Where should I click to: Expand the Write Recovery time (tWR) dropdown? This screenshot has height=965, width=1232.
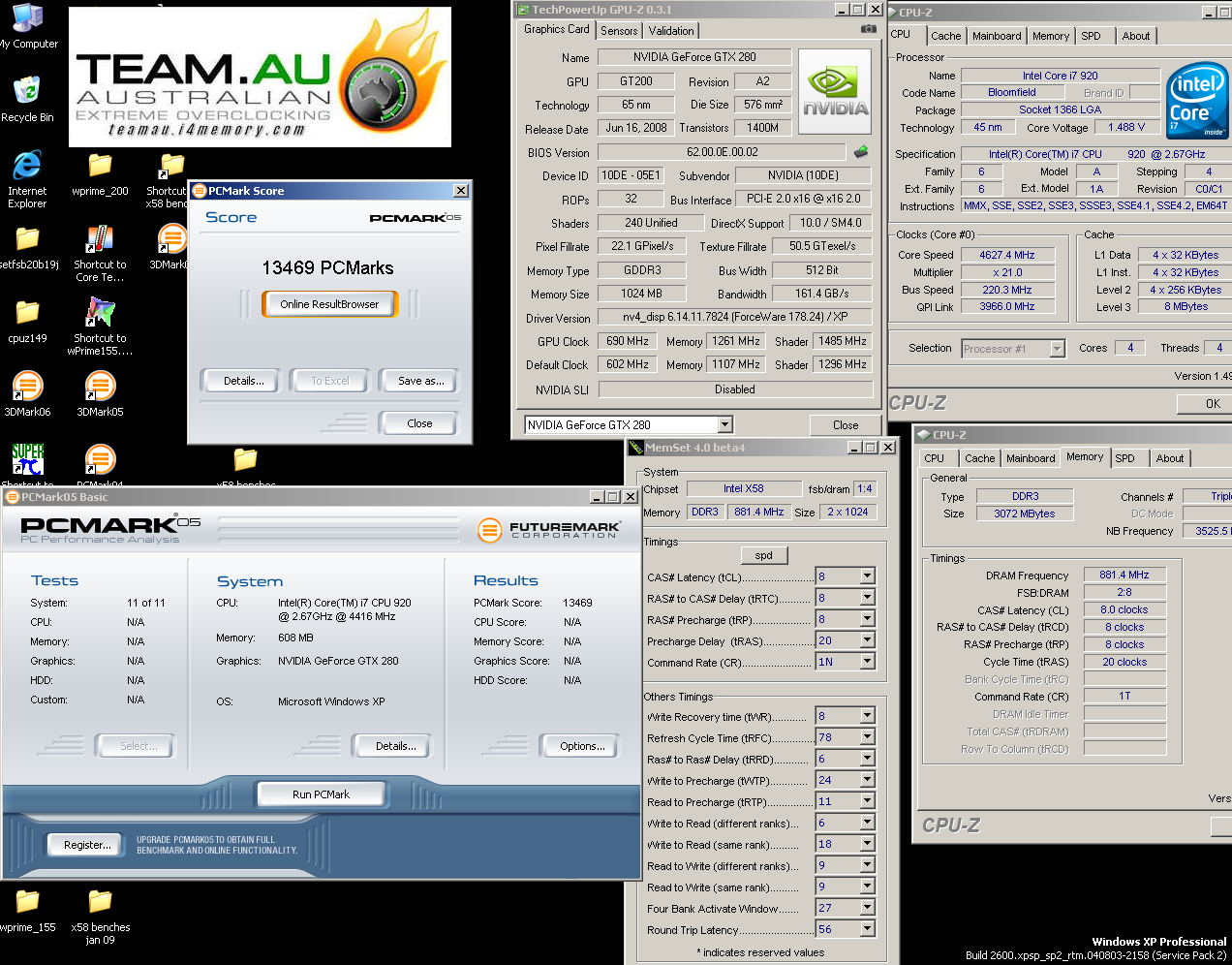coord(867,716)
